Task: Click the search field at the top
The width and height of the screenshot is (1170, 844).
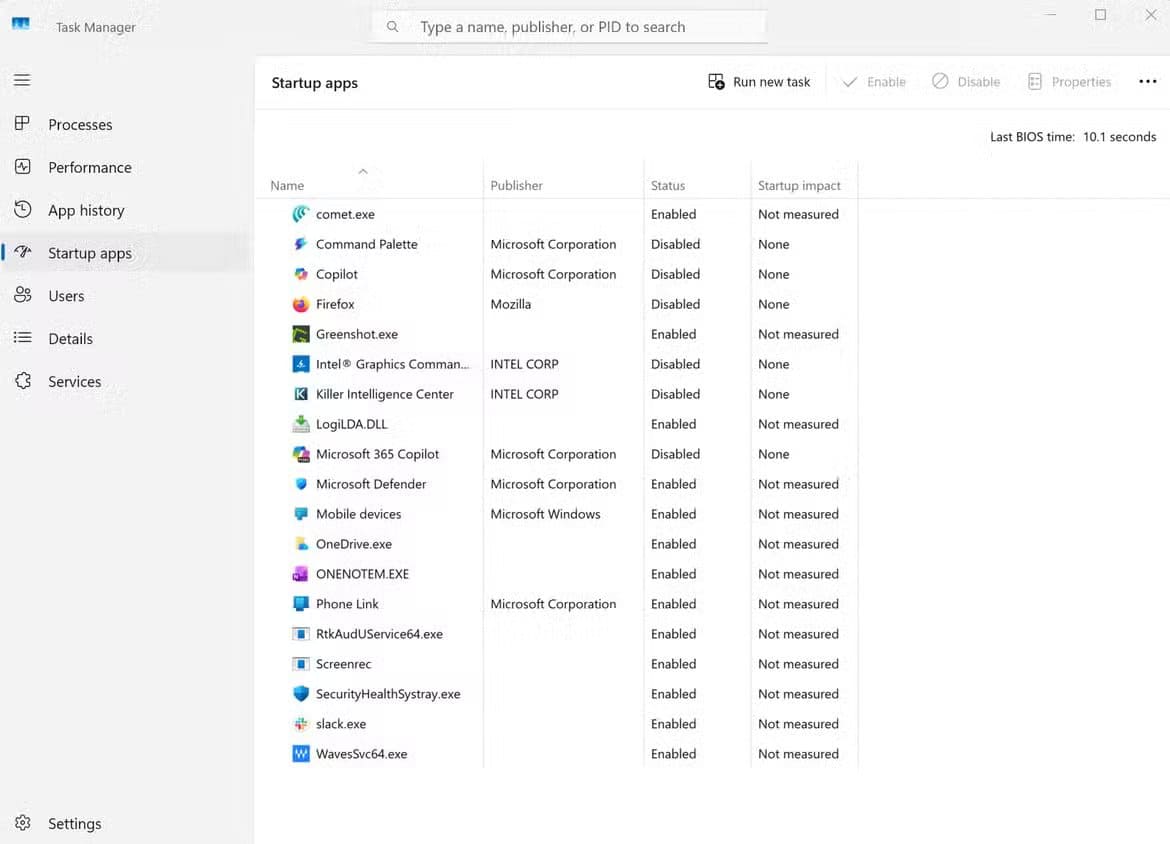Action: (568, 26)
